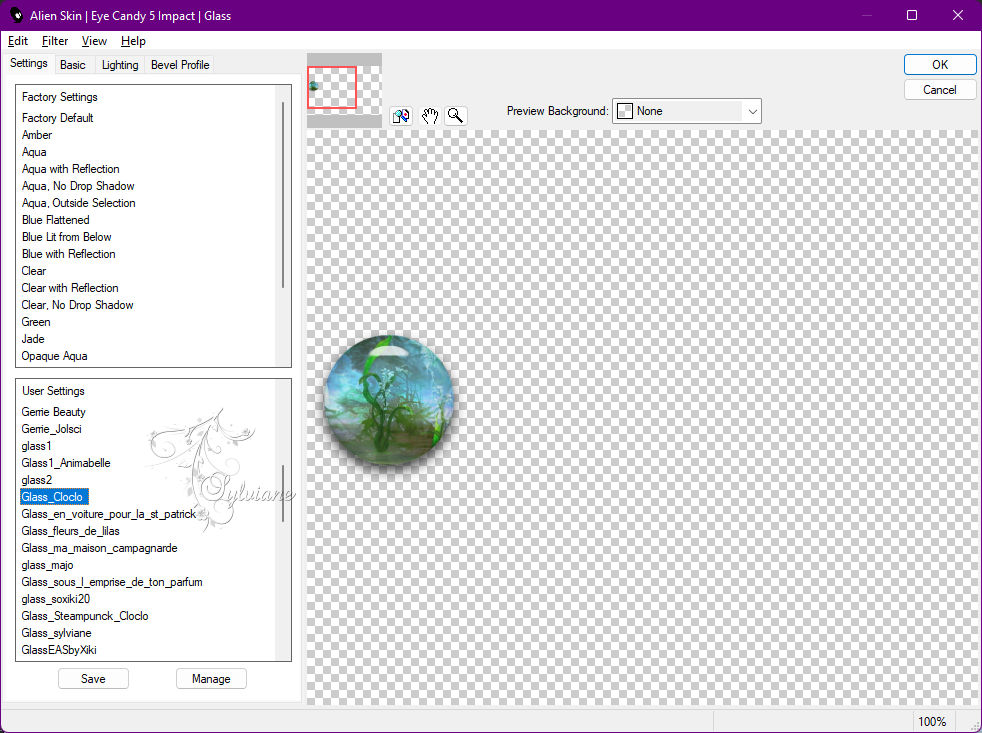Open the Edit menu
The width and height of the screenshot is (982, 733).
(18, 41)
